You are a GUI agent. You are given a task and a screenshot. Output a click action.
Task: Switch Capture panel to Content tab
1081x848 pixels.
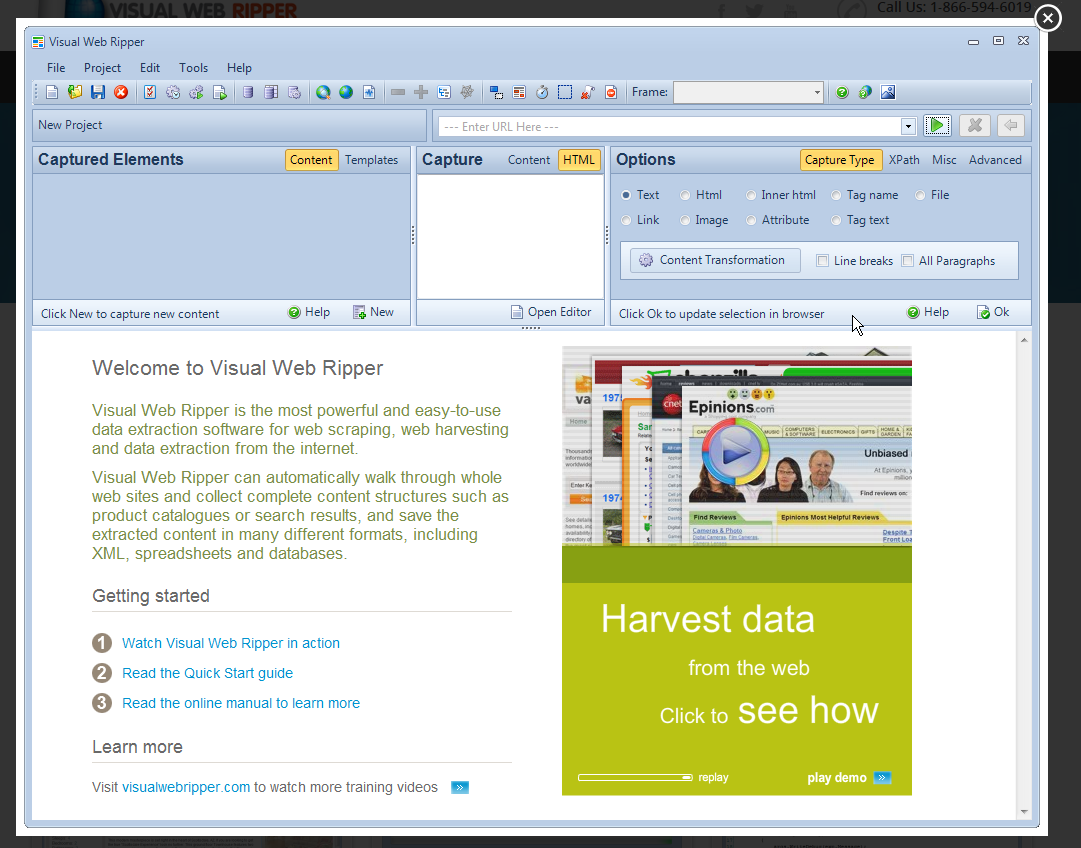[x=529, y=160]
